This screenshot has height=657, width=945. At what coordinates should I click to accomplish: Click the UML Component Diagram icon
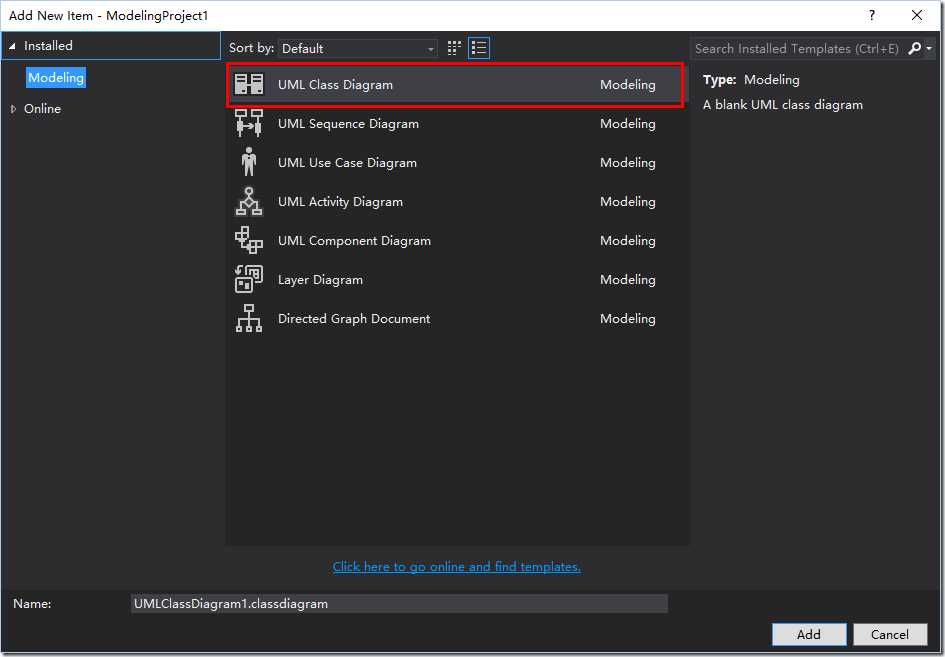tap(249, 240)
